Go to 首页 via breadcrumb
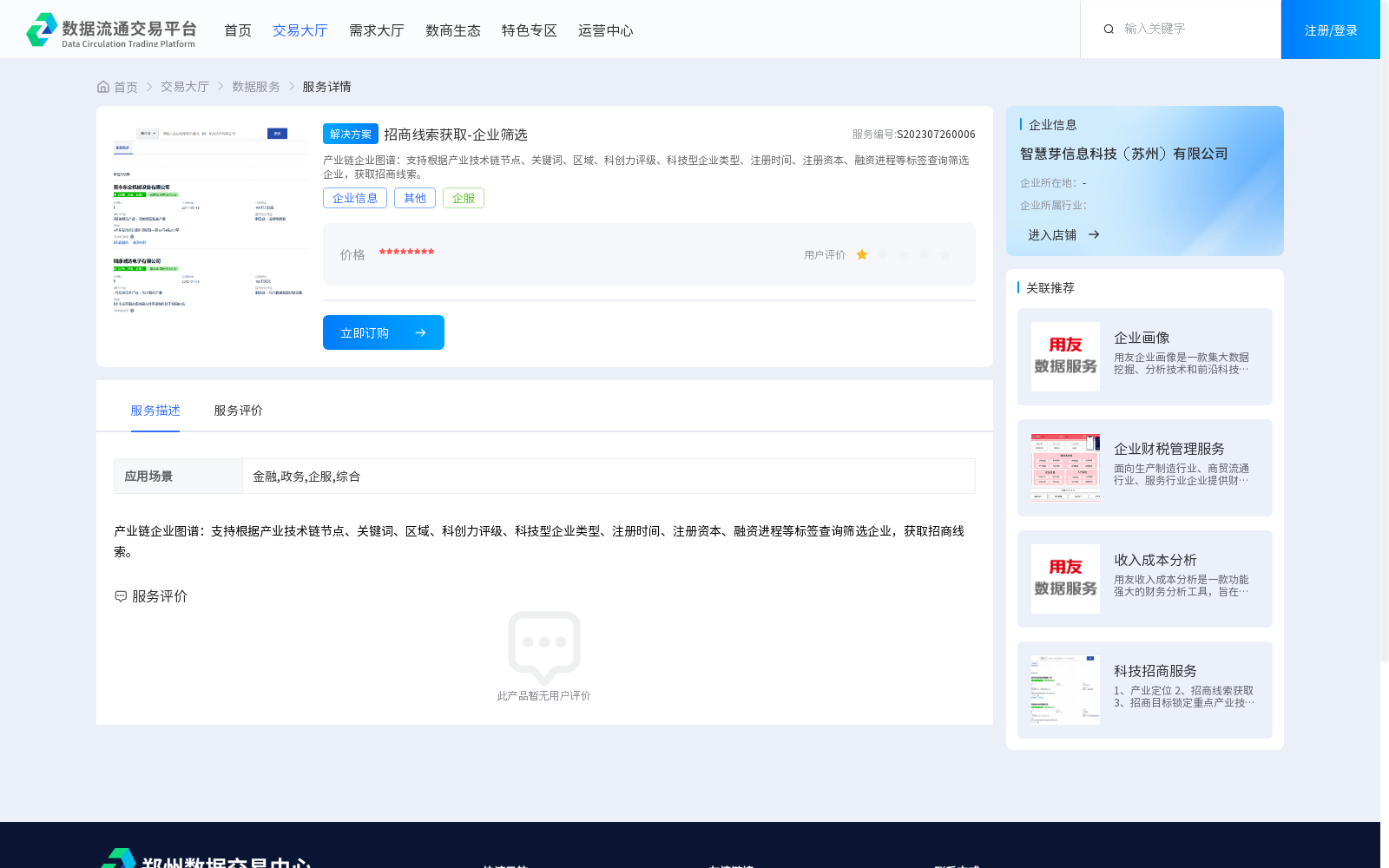The image size is (1389, 868). 126,87
